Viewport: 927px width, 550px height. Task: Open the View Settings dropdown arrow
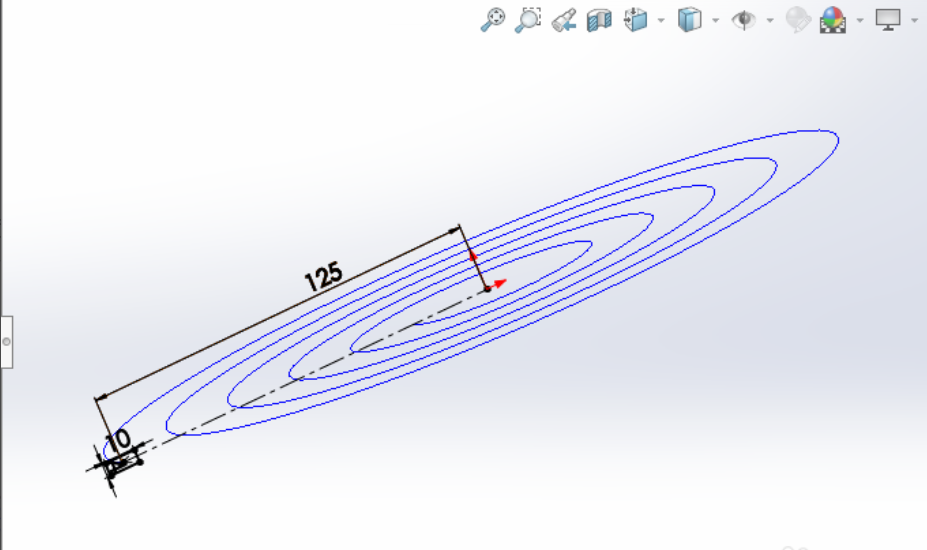pyautogui.click(x=915, y=21)
